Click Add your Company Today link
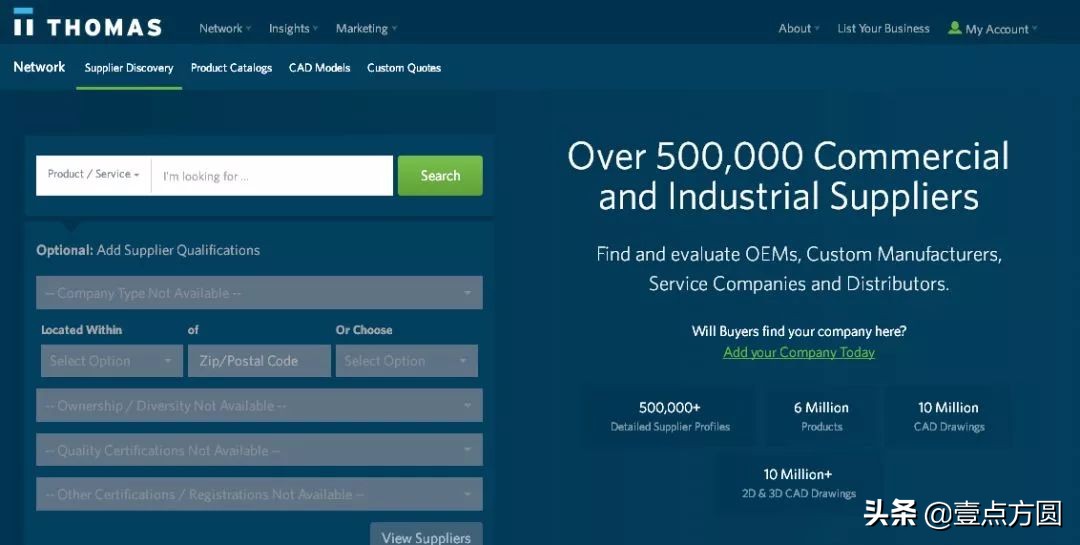1080x545 pixels. [x=799, y=353]
